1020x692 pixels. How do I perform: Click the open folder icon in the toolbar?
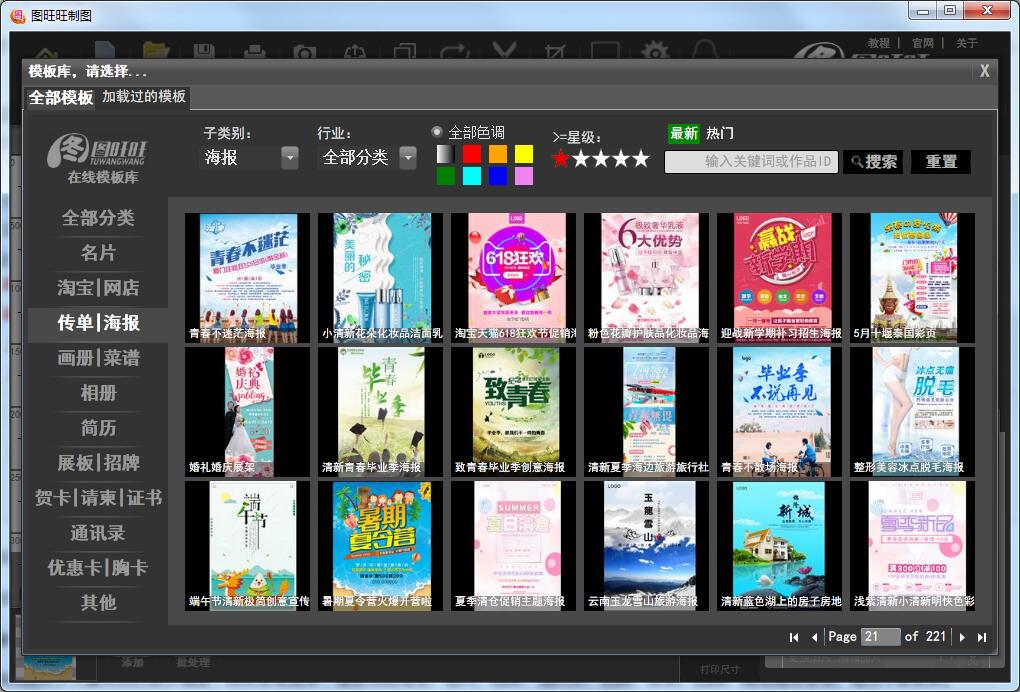[x=154, y=47]
